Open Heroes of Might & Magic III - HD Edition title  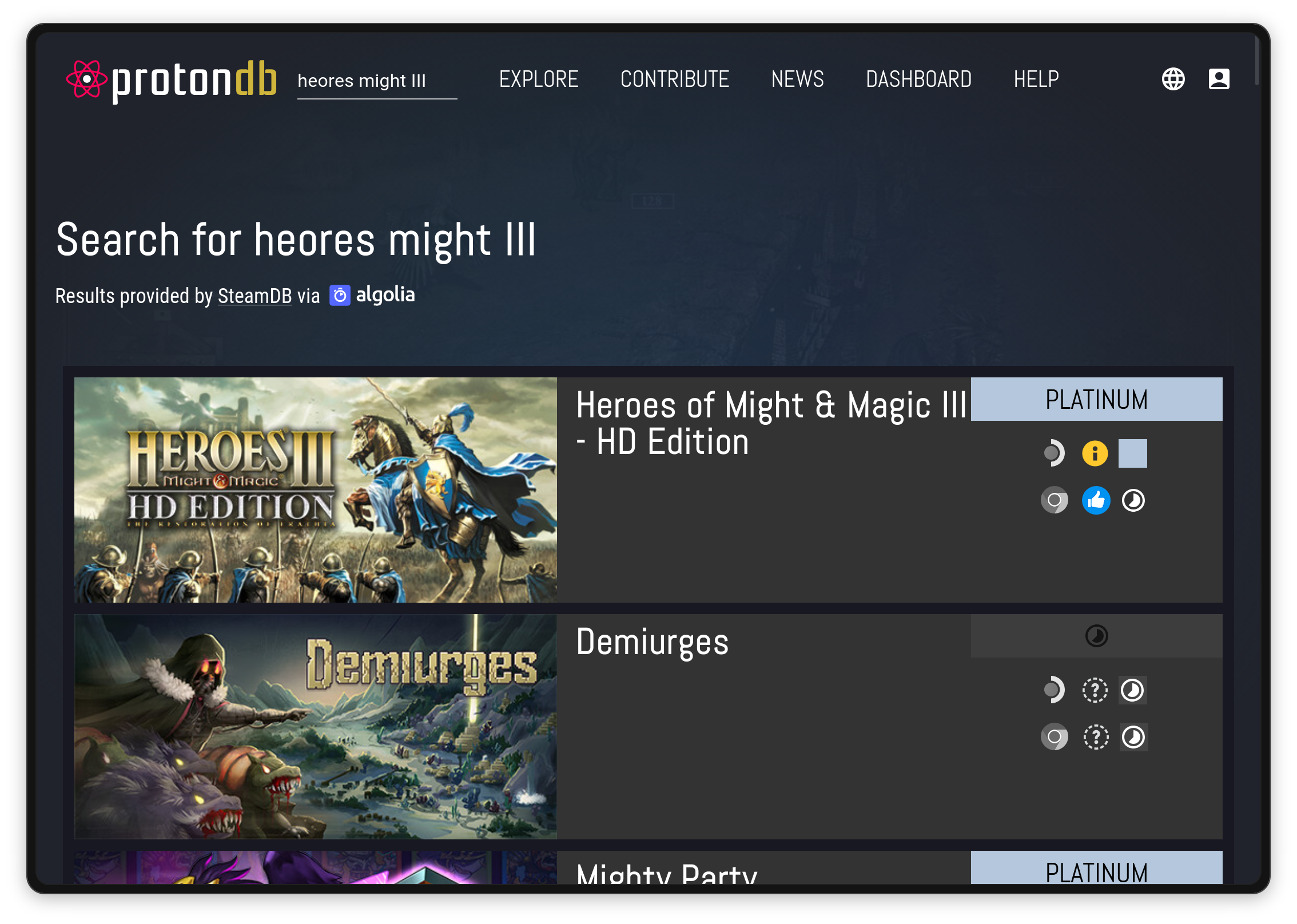point(770,423)
